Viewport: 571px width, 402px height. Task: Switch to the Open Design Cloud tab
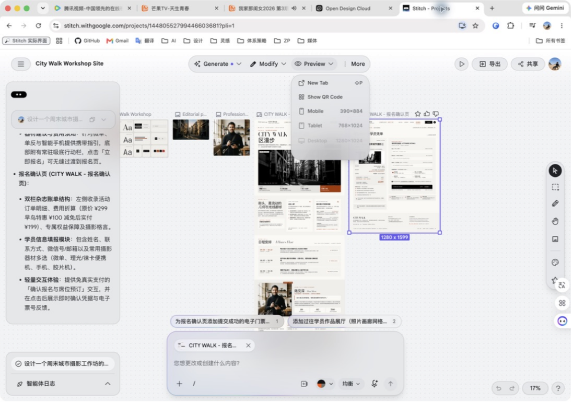pyautogui.click(x=353, y=8)
